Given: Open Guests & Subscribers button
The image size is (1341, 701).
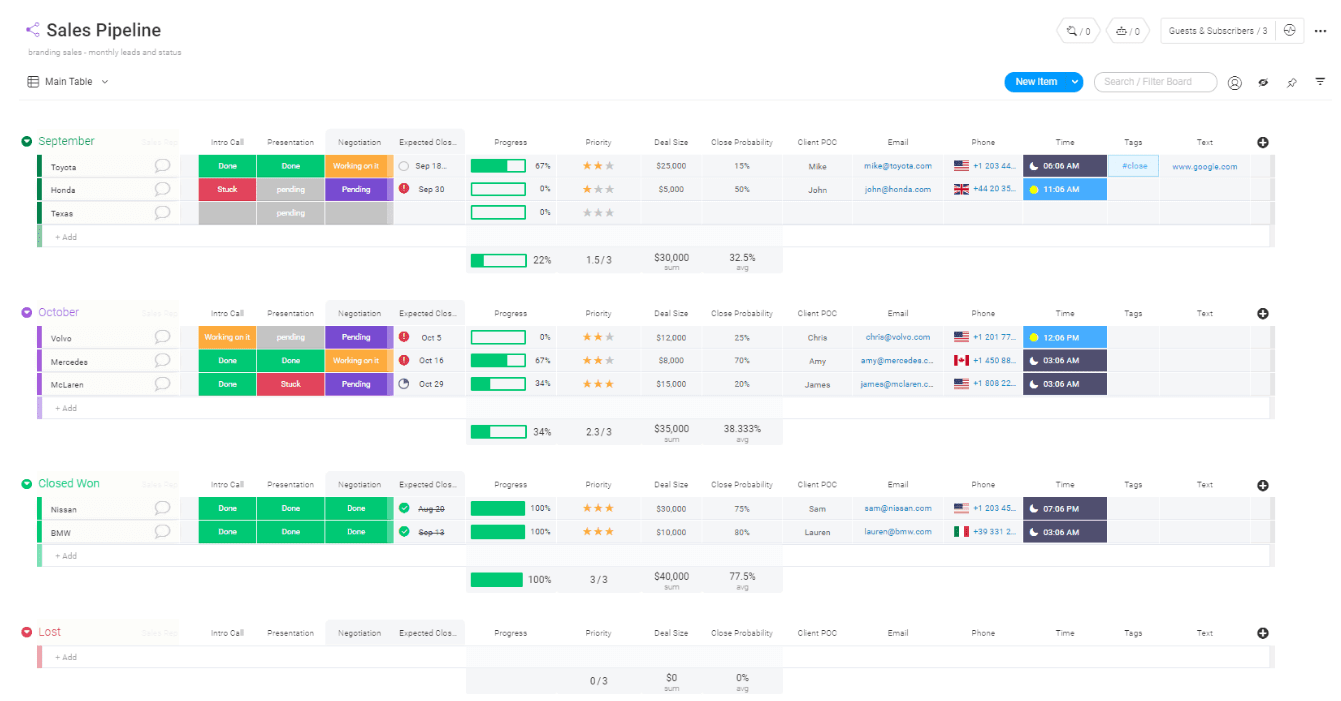Looking at the screenshot, I should [x=1218, y=31].
